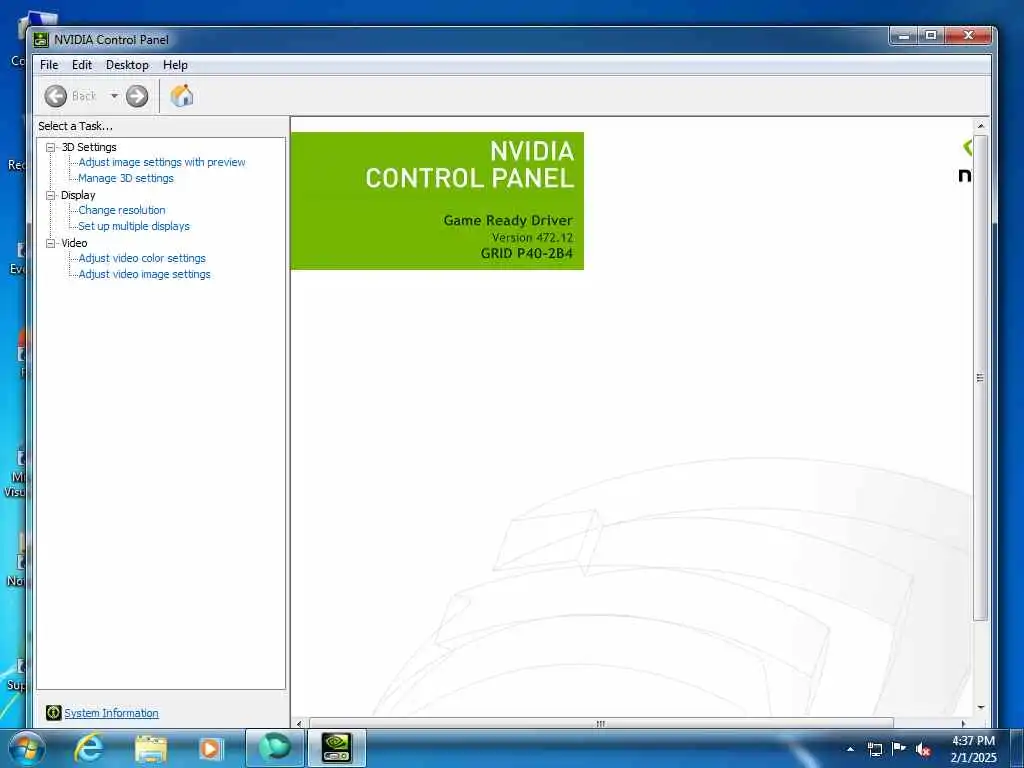Viewport: 1024px width, 768px height.
Task: Show hidden tray icons arrow
Action: tap(850, 749)
